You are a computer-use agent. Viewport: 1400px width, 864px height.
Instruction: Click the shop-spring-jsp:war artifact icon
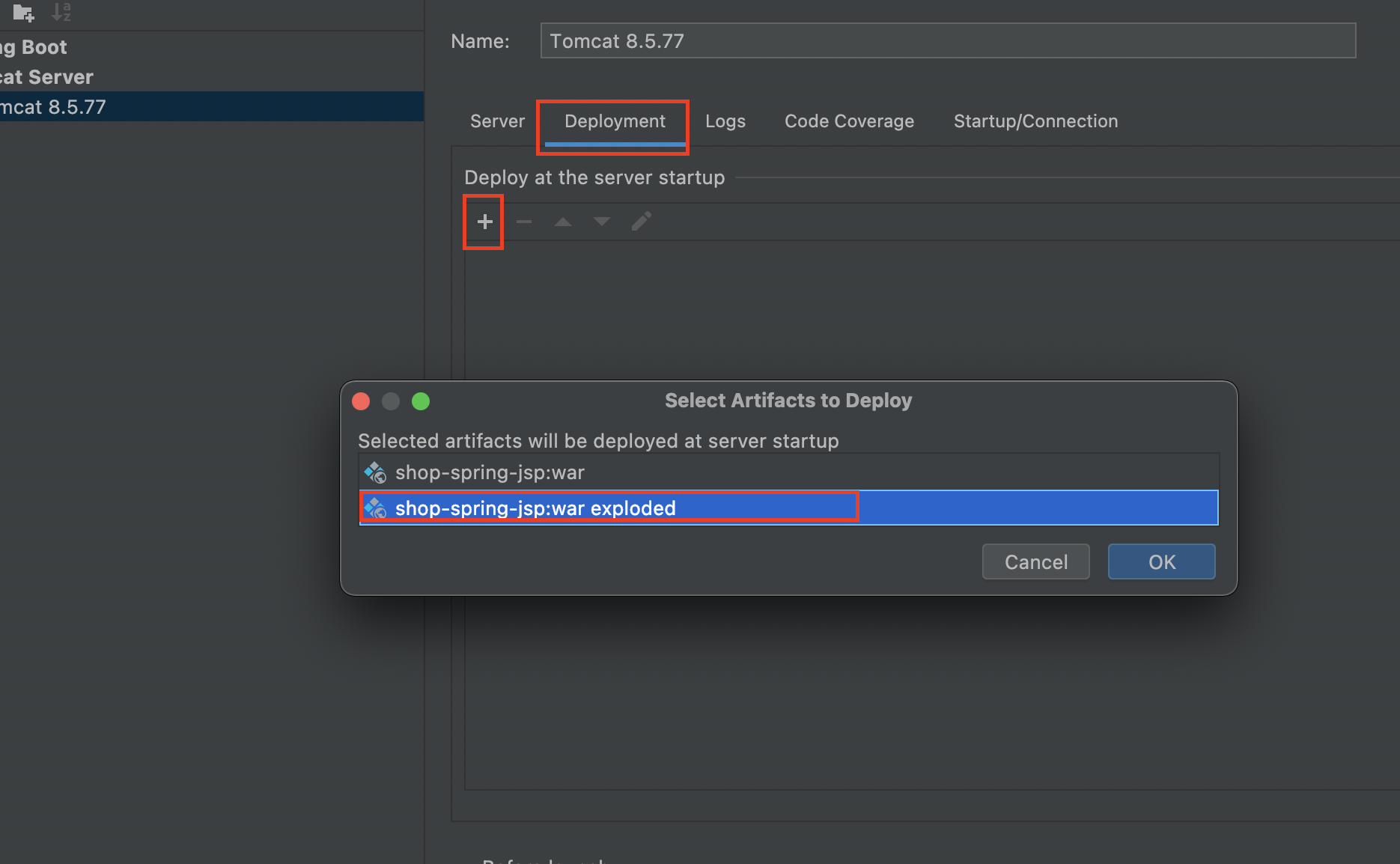[x=375, y=472]
